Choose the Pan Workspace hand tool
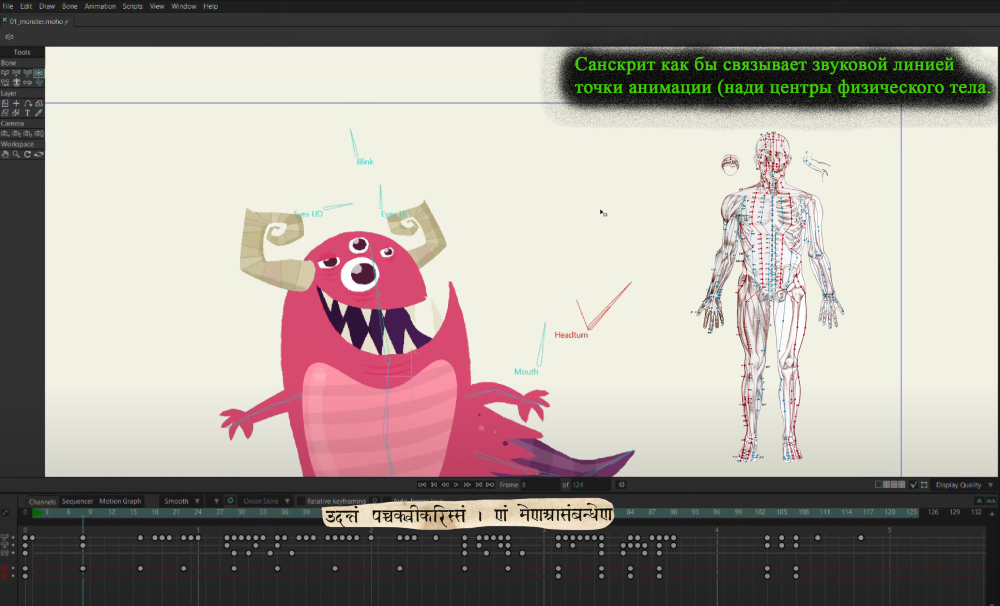Viewport: 1000px width, 606px height. click(5, 154)
